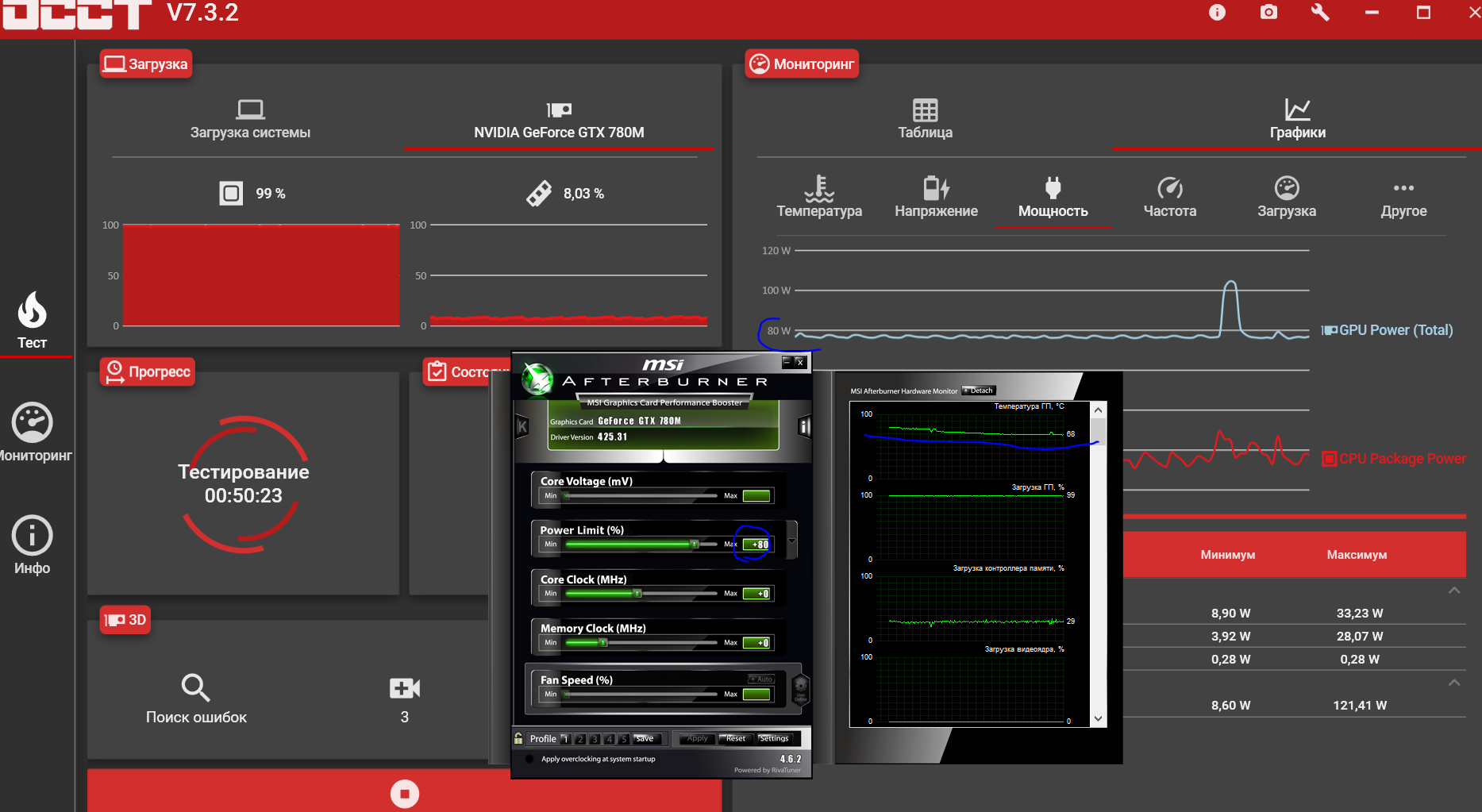Click hardware monitor scrollbar up arrow
Viewport: 1482px width, 812px height.
point(1099,410)
